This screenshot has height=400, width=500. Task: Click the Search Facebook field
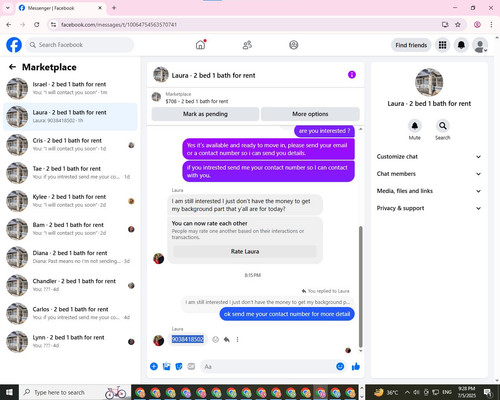click(x=80, y=45)
